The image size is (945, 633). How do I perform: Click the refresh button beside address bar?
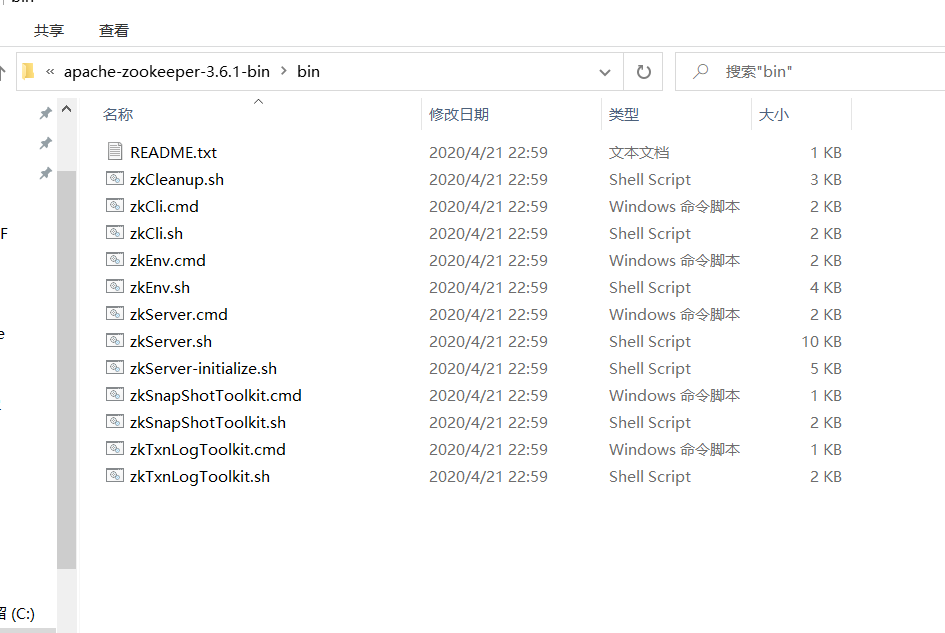point(644,72)
